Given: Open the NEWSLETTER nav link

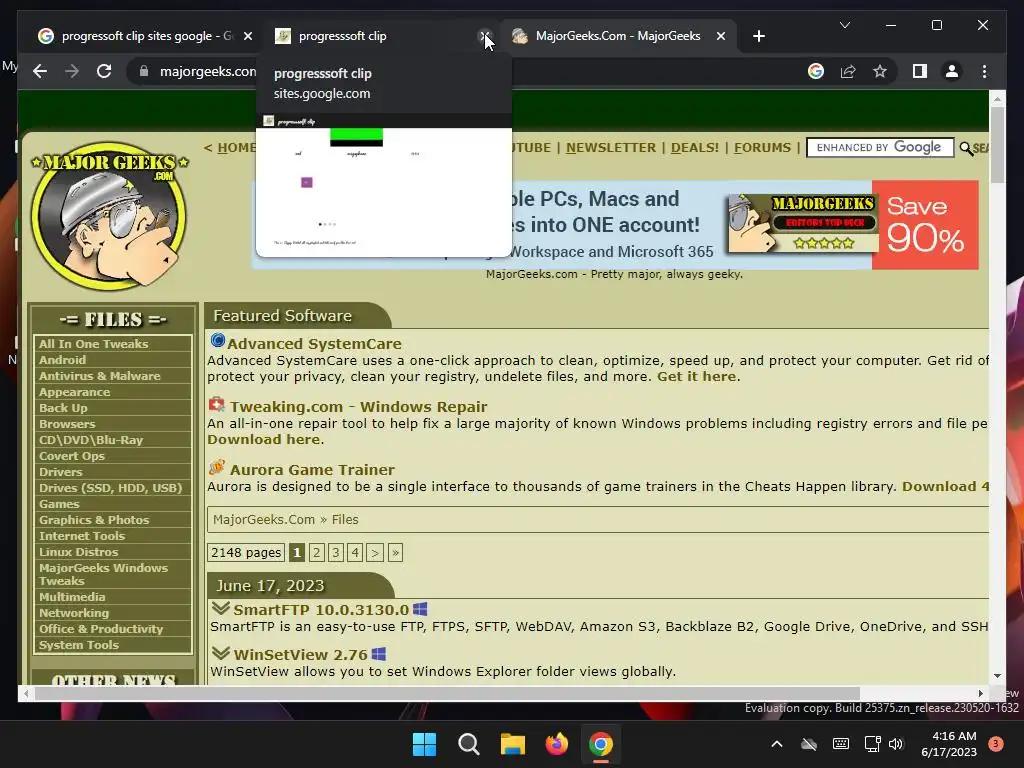Looking at the screenshot, I should coord(611,148).
